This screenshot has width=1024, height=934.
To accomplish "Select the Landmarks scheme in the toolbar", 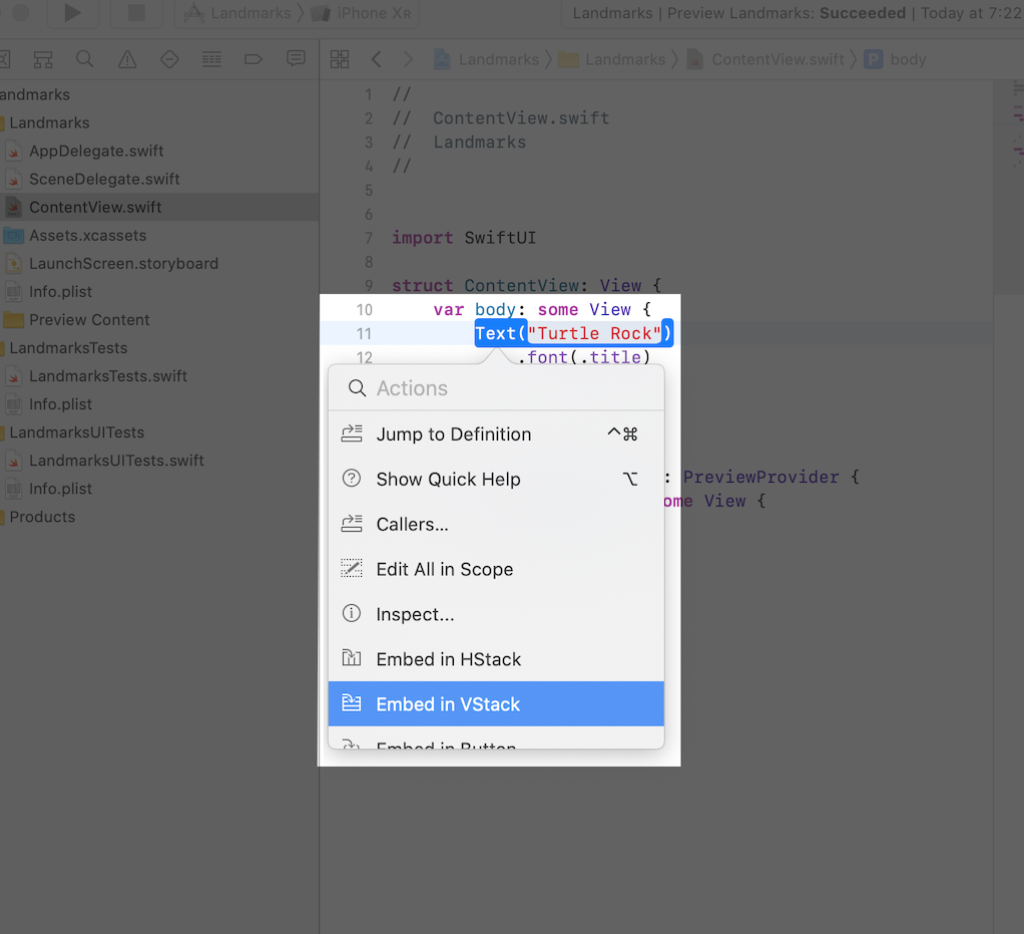I will (x=238, y=13).
